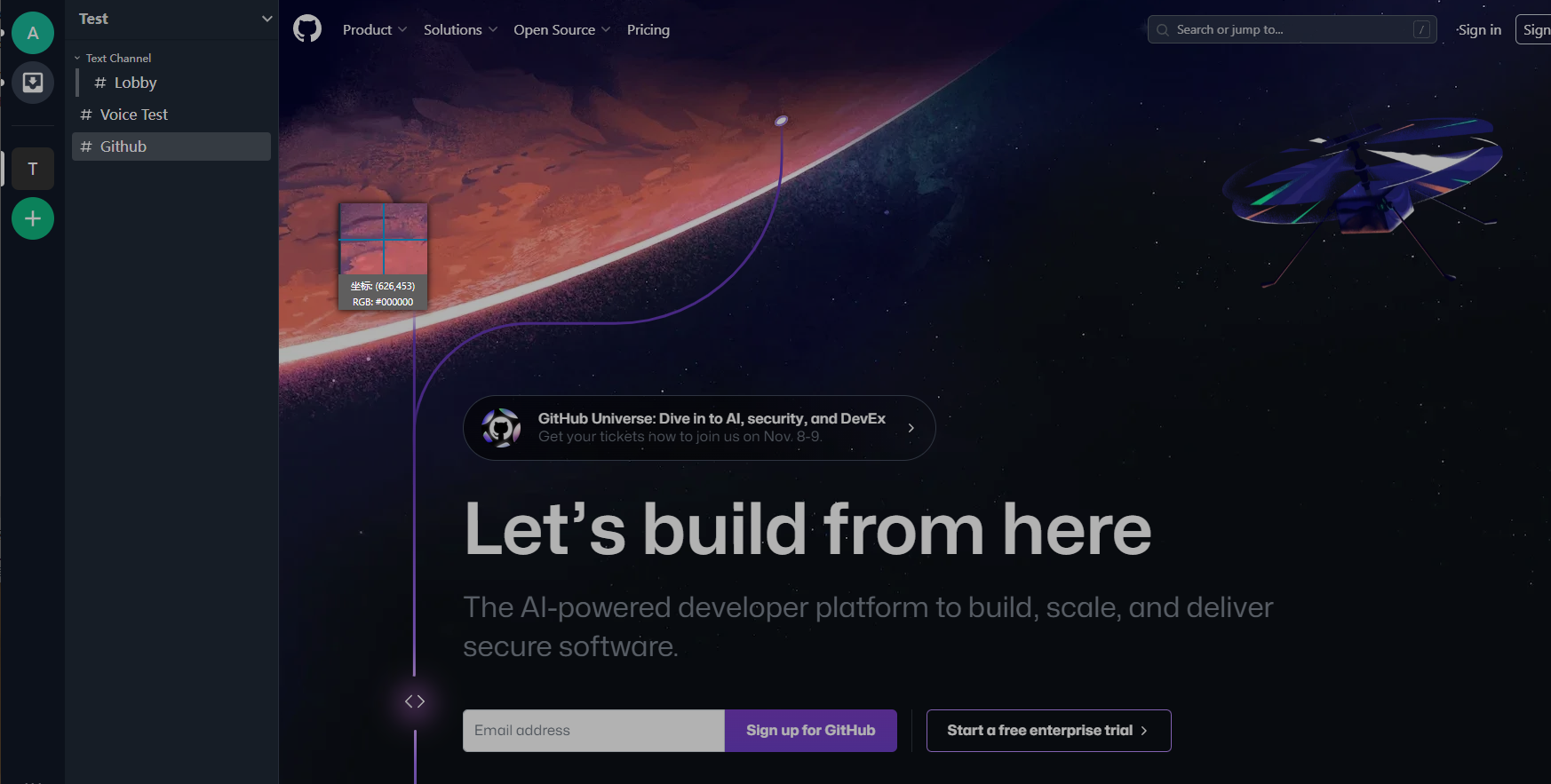
Task: Go to the Pricing page
Action: [x=648, y=29]
